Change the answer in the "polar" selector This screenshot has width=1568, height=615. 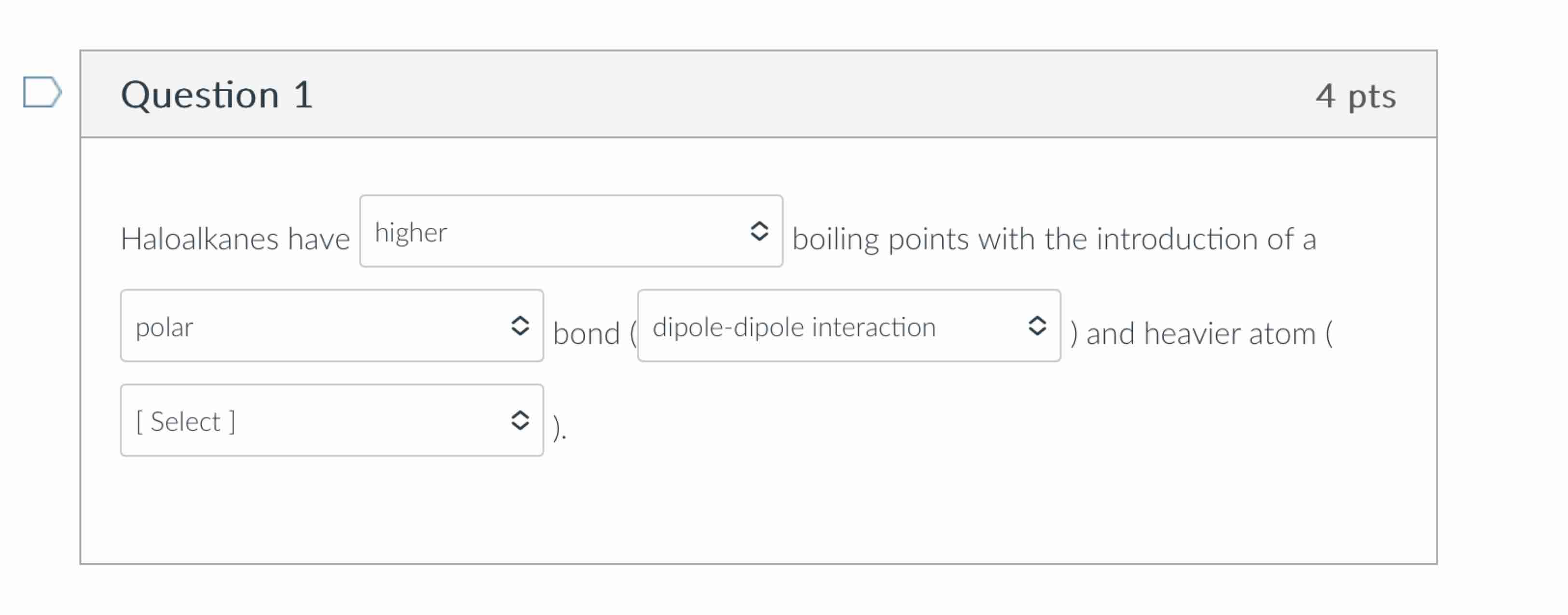coord(332,326)
